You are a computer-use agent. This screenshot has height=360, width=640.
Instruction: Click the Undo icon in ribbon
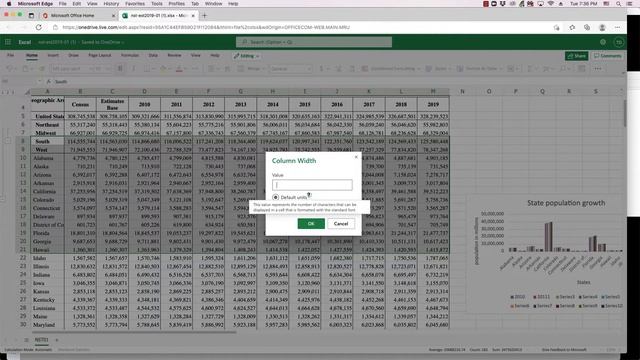[9, 69]
